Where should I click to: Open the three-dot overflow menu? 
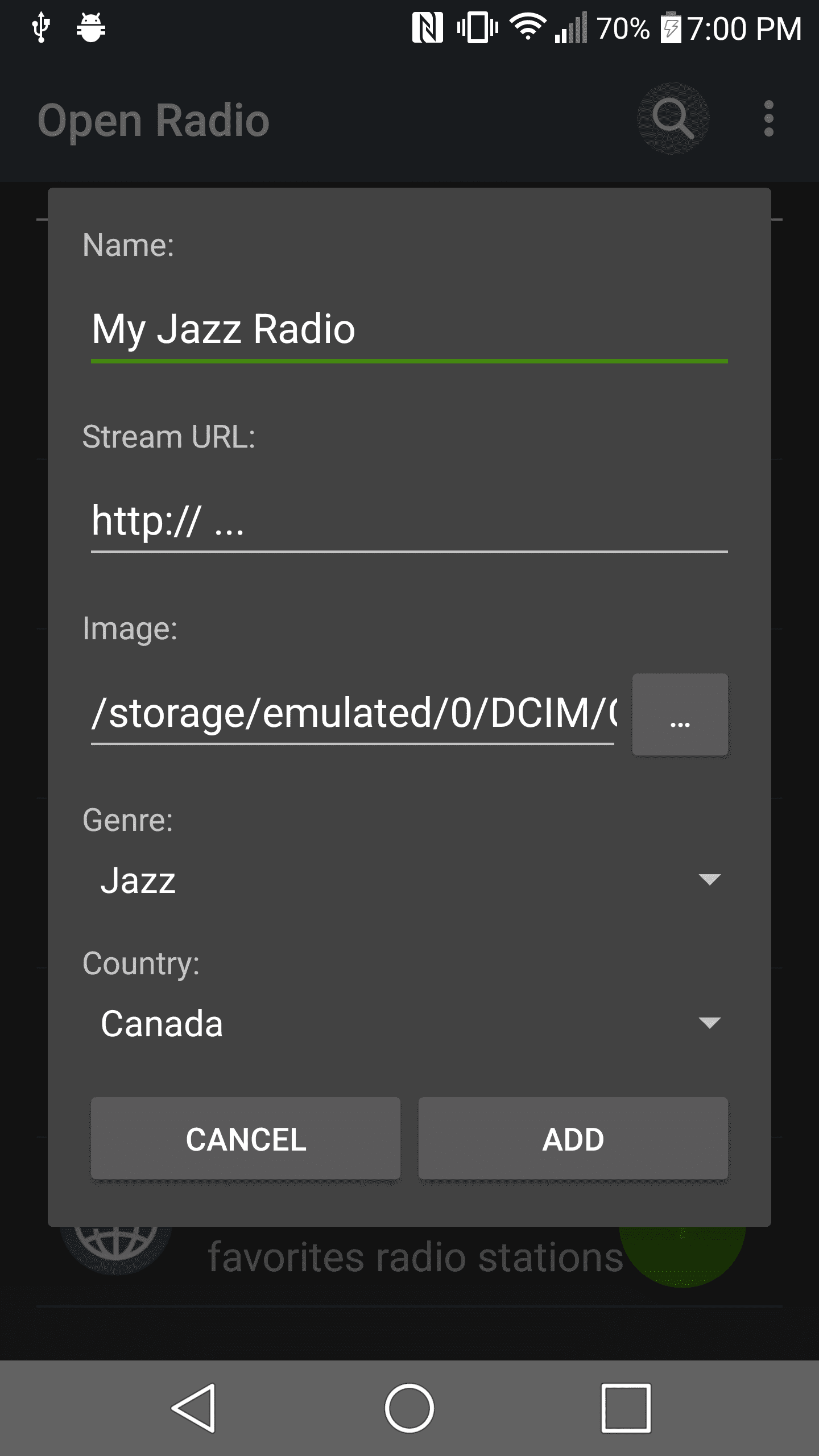768,119
